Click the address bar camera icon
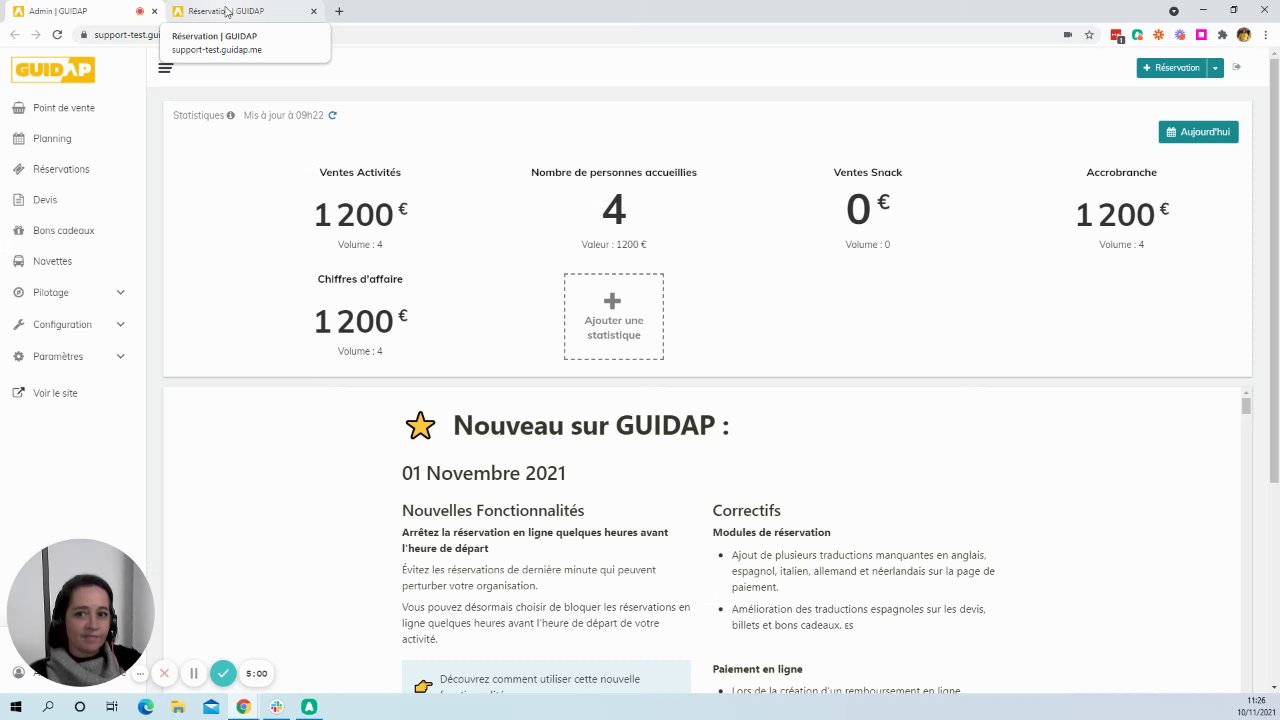Screen dimensions: 1280x720 tap(1068, 34)
